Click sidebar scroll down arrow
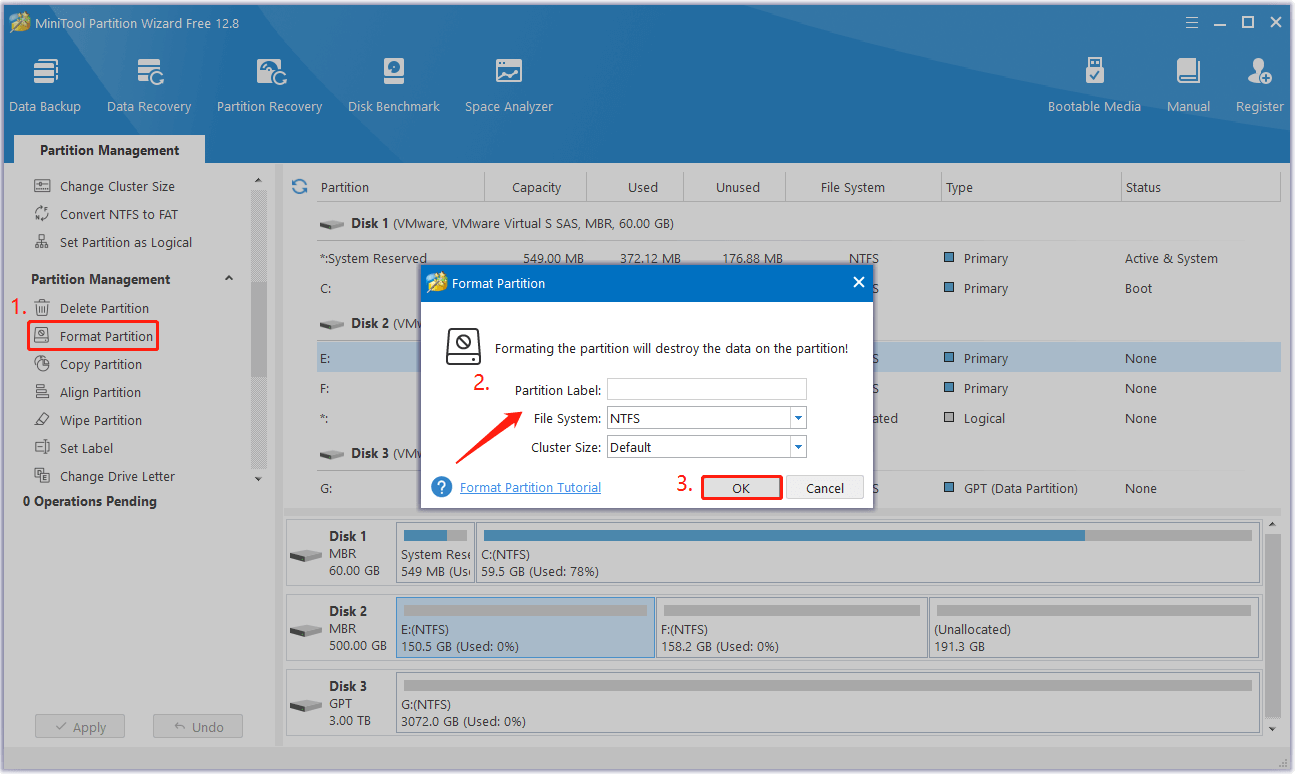1296x776 pixels. [x=259, y=479]
